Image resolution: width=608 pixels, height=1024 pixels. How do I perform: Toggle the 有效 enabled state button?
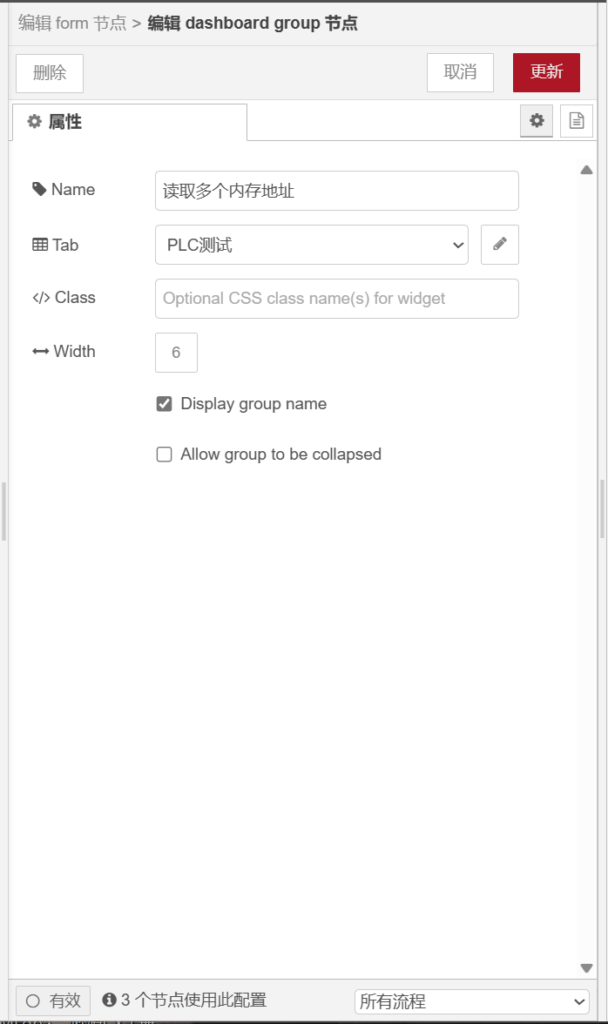coord(53,1001)
